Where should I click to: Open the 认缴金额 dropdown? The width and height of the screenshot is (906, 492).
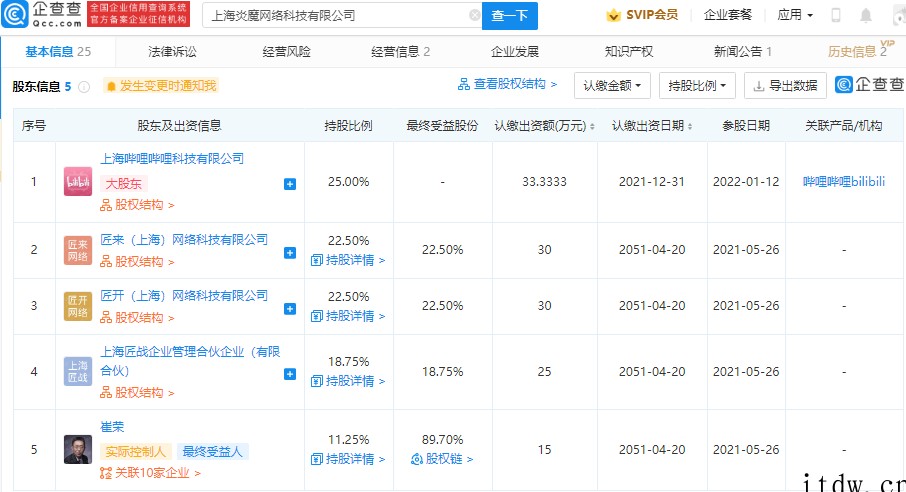(x=612, y=86)
